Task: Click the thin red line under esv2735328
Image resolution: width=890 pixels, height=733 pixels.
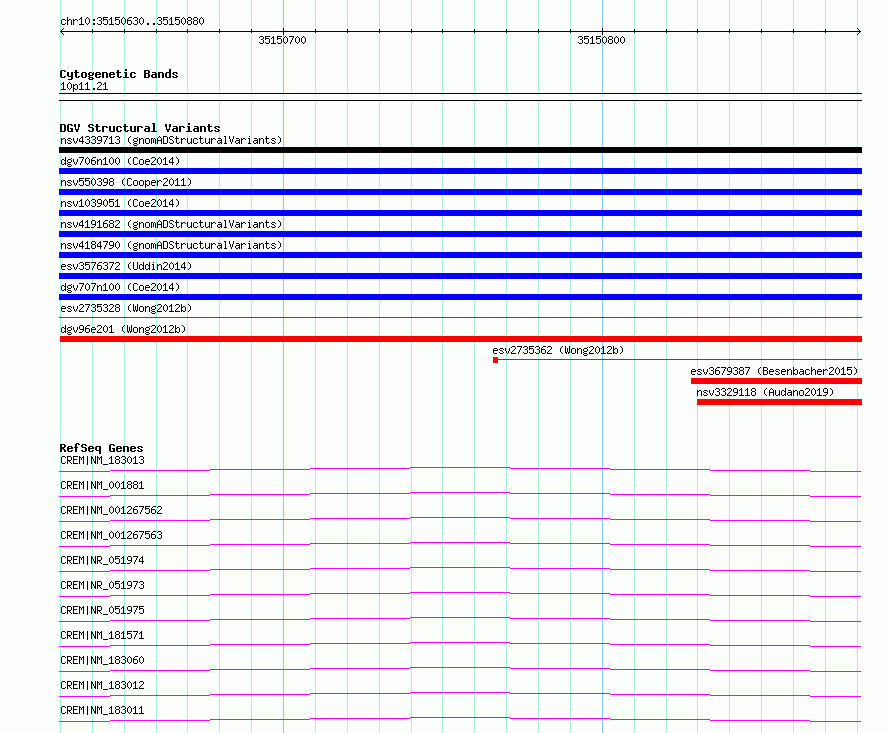Action: point(460,317)
